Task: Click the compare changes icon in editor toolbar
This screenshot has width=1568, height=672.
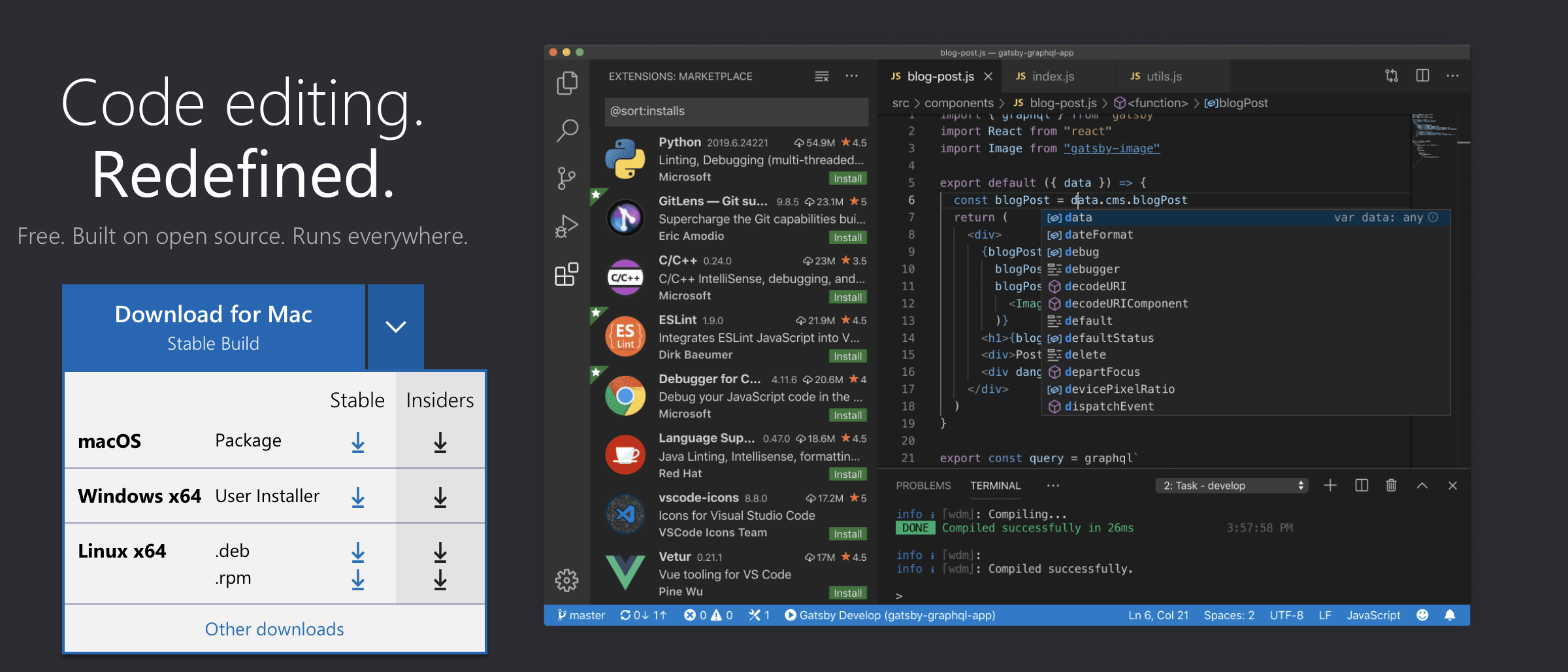Action: click(1392, 76)
